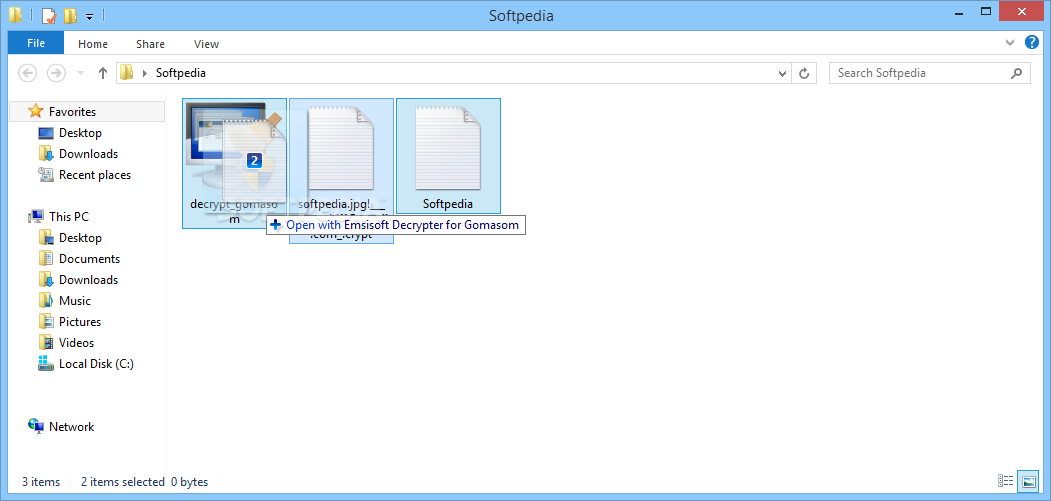Open Local Disk (C:)
The image size is (1051, 501).
click(x=97, y=364)
